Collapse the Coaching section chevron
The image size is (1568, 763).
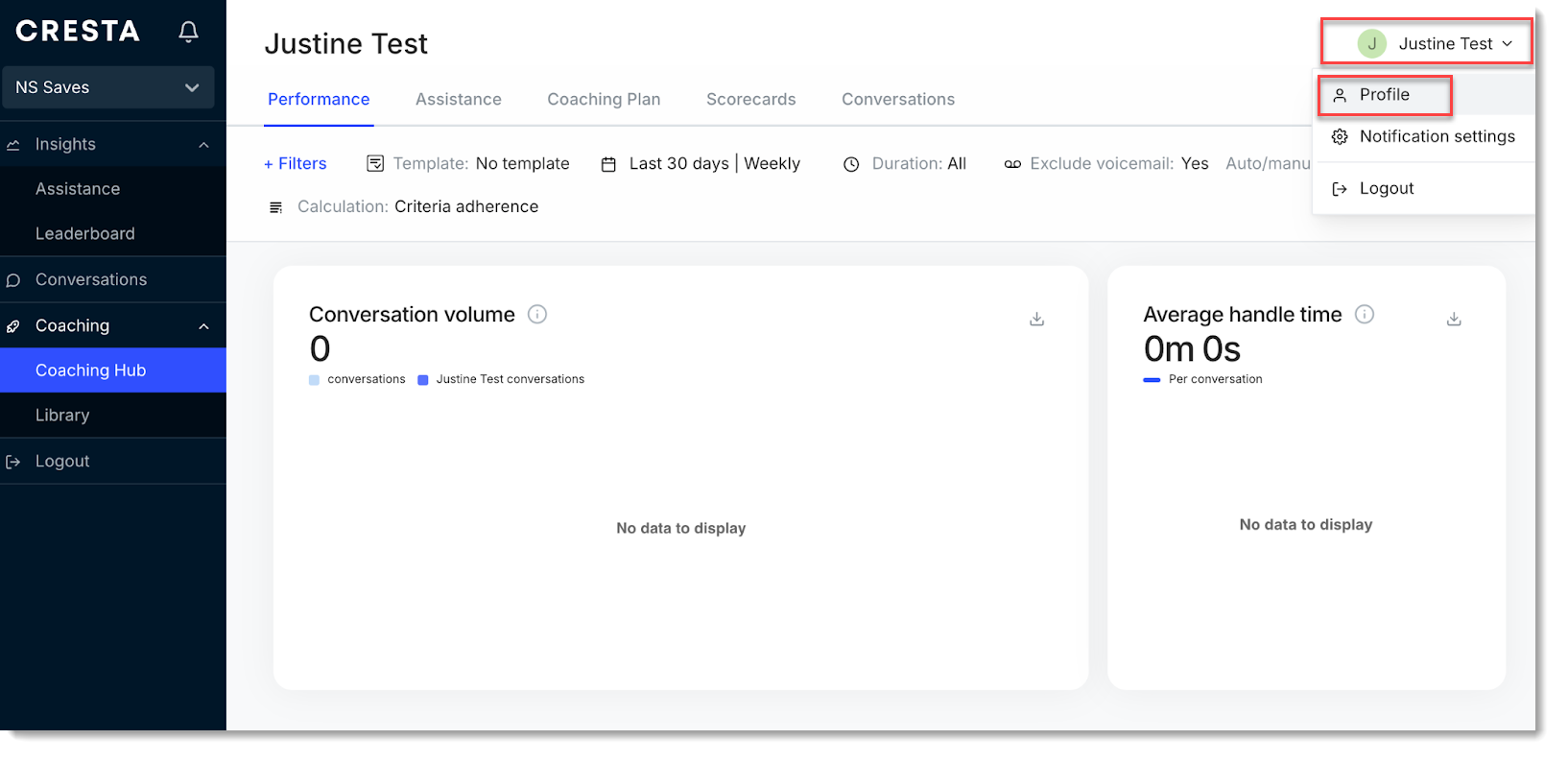click(203, 326)
